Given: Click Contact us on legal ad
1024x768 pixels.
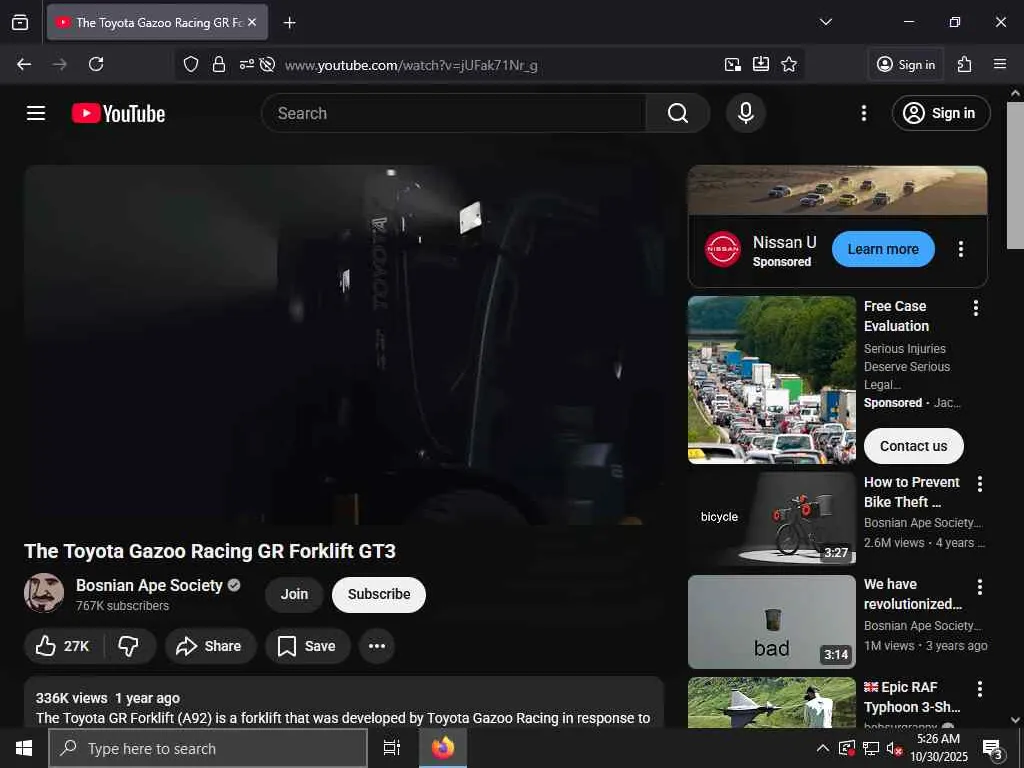Looking at the screenshot, I should click(913, 446).
